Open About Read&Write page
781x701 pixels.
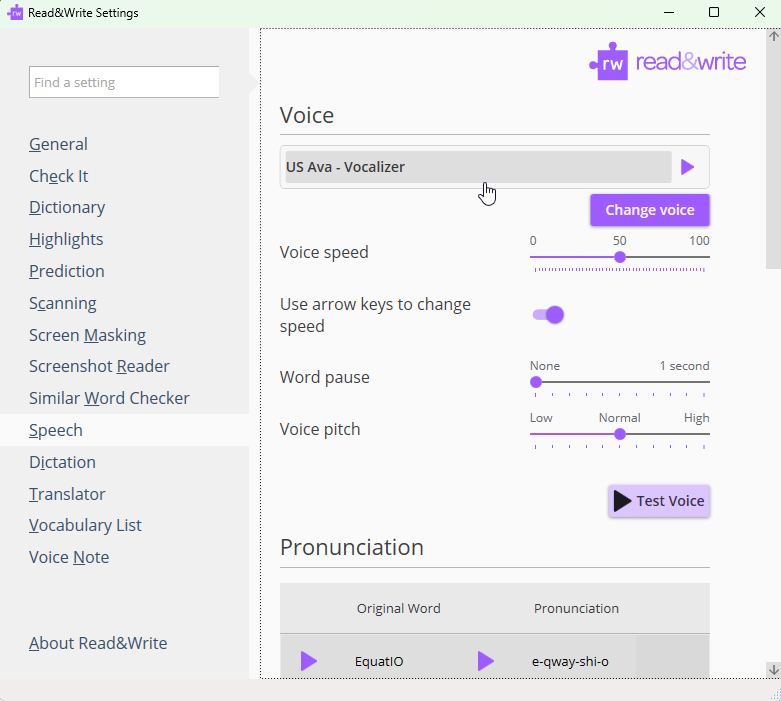click(x=98, y=643)
